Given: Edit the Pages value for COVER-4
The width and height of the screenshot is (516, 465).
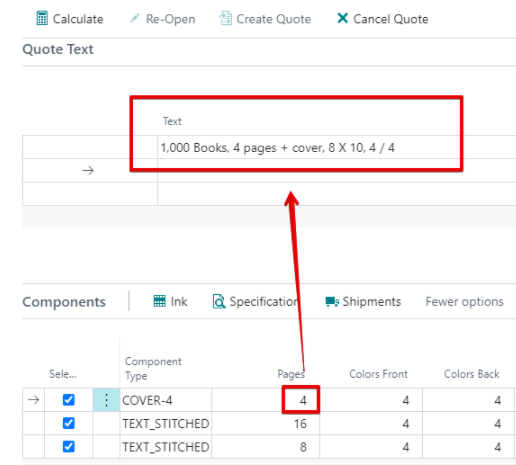Looking at the screenshot, I should (301, 400).
